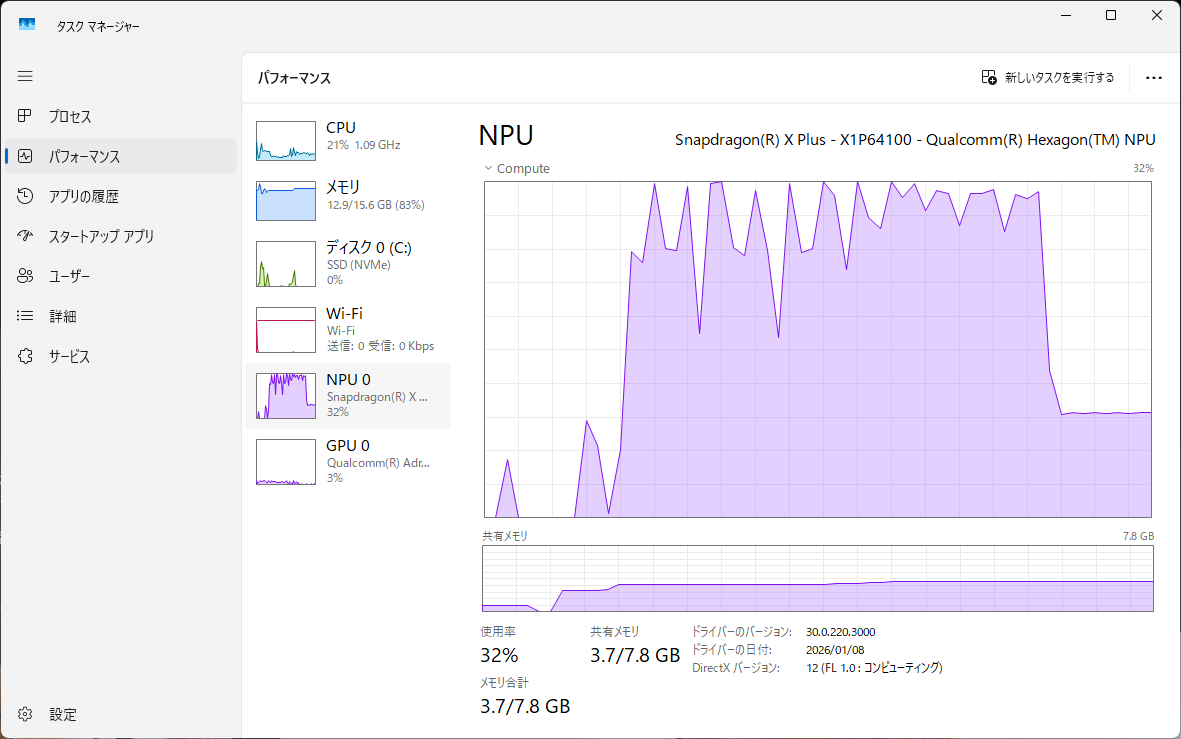Click DirectX version 12 (FL 1.0 : コンピューティング)
This screenshot has width=1181, height=739.
point(874,668)
